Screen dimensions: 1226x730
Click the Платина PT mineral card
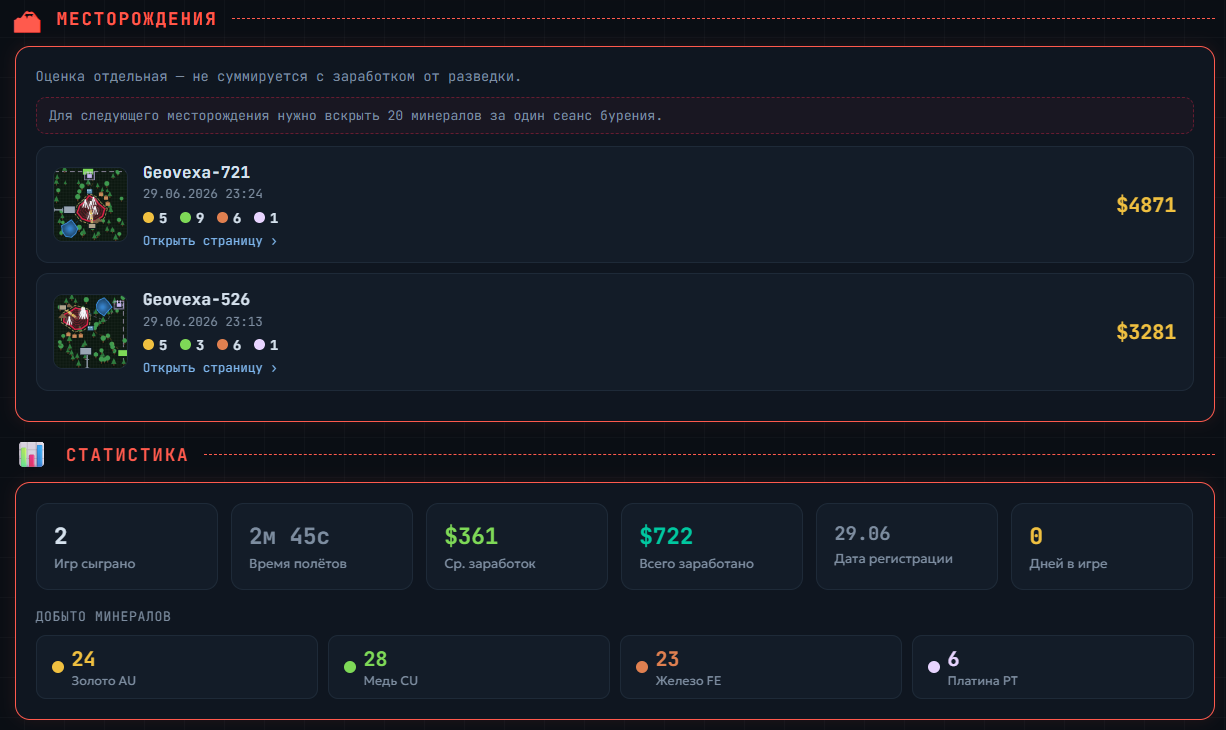click(1053, 667)
